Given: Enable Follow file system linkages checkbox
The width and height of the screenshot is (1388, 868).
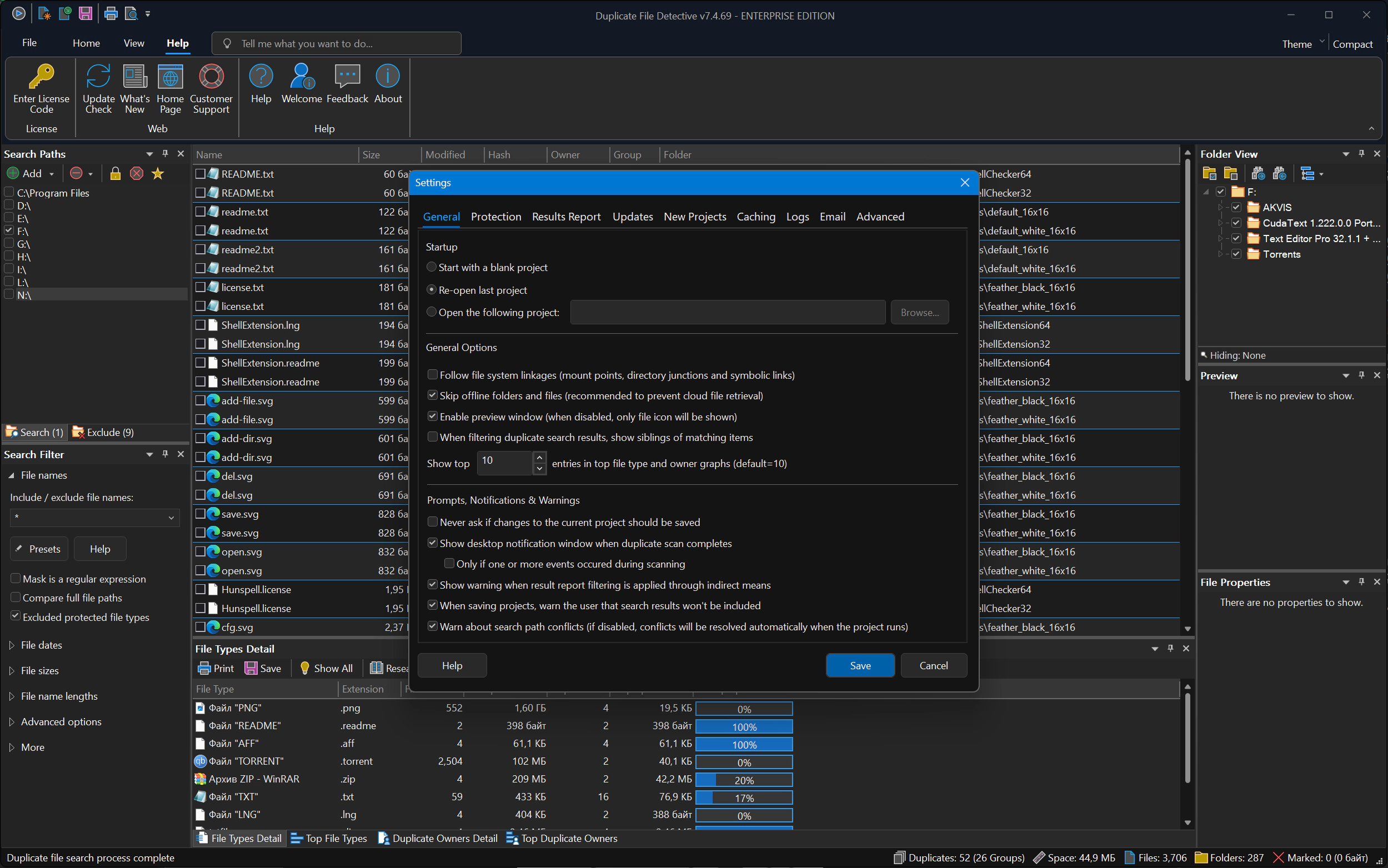Looking at the screenshot, I should (x=433, y=375).
